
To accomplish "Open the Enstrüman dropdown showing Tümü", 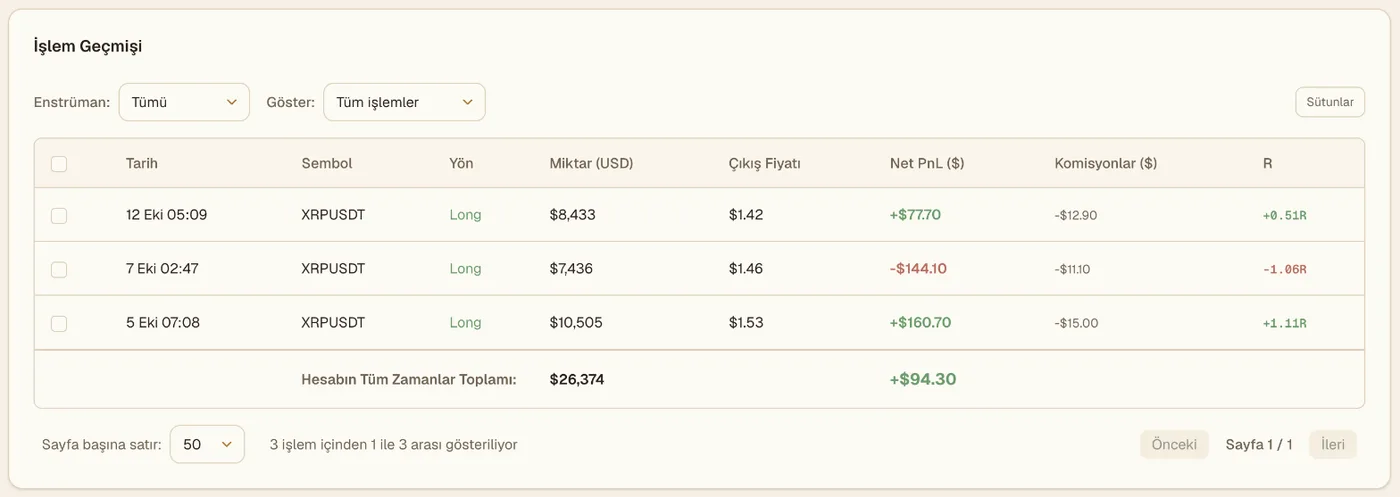I will click(184, 102).
